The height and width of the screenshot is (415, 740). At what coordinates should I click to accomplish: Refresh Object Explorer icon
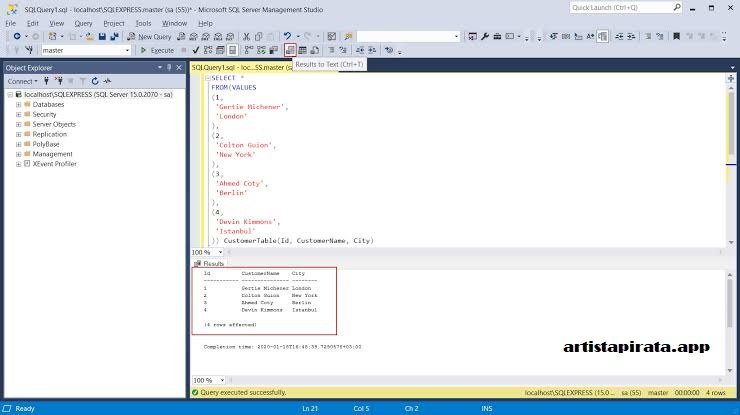click(x=95, y=81)
